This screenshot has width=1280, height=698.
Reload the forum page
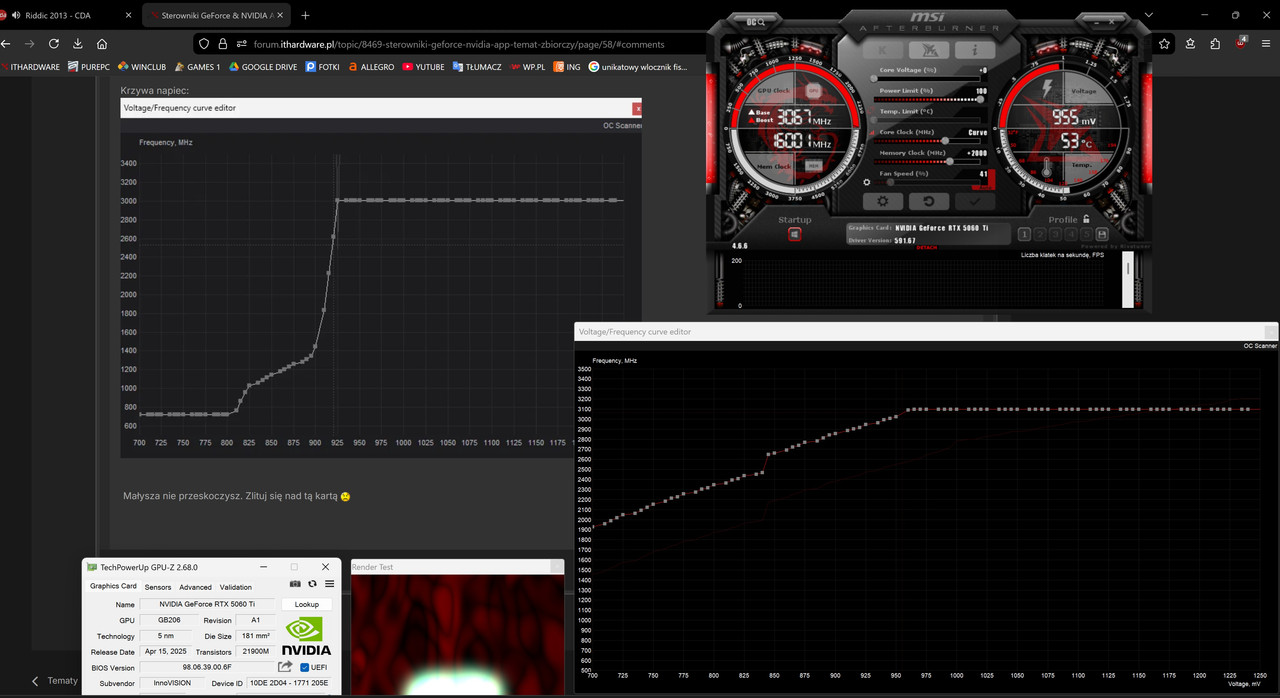[x=54, y=44]
